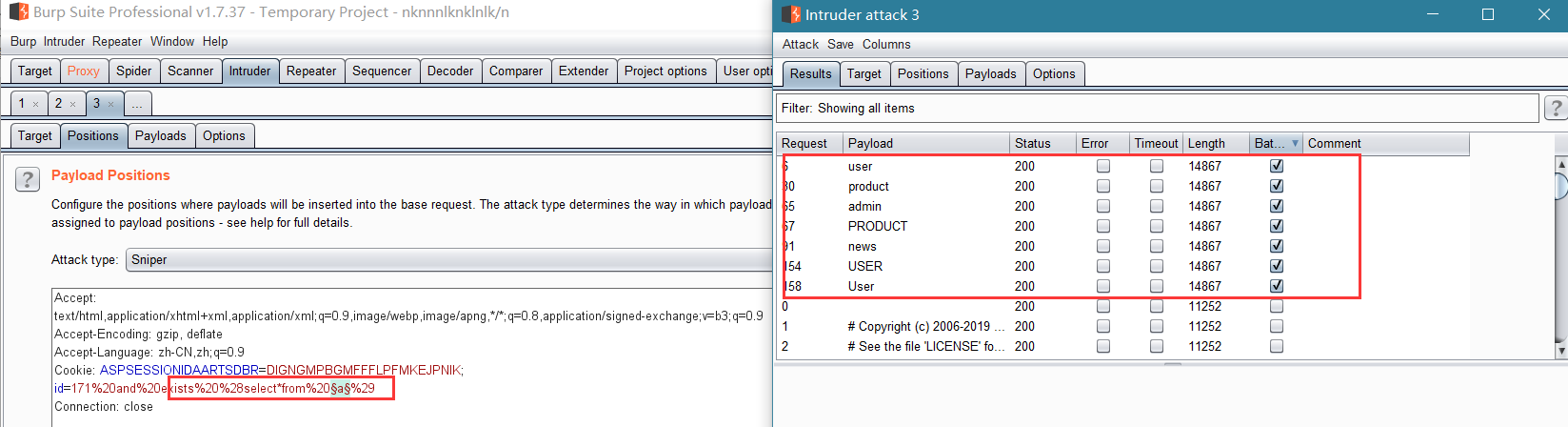The image size is (1568, 427).
Task: Click the Burp Suite logo icon in title bar
Action: [18, 11]
